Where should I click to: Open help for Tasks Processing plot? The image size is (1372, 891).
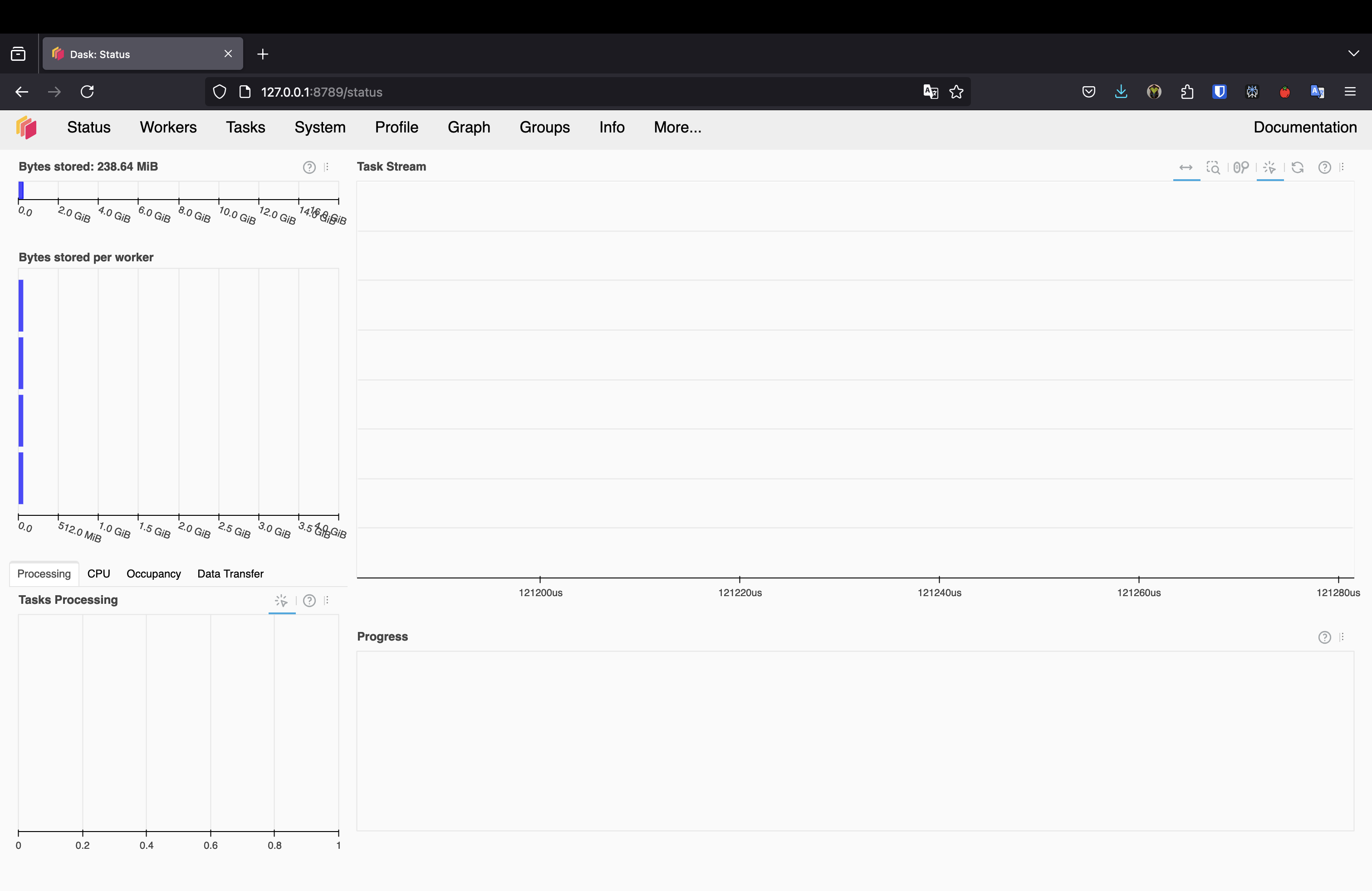[309, 601]
